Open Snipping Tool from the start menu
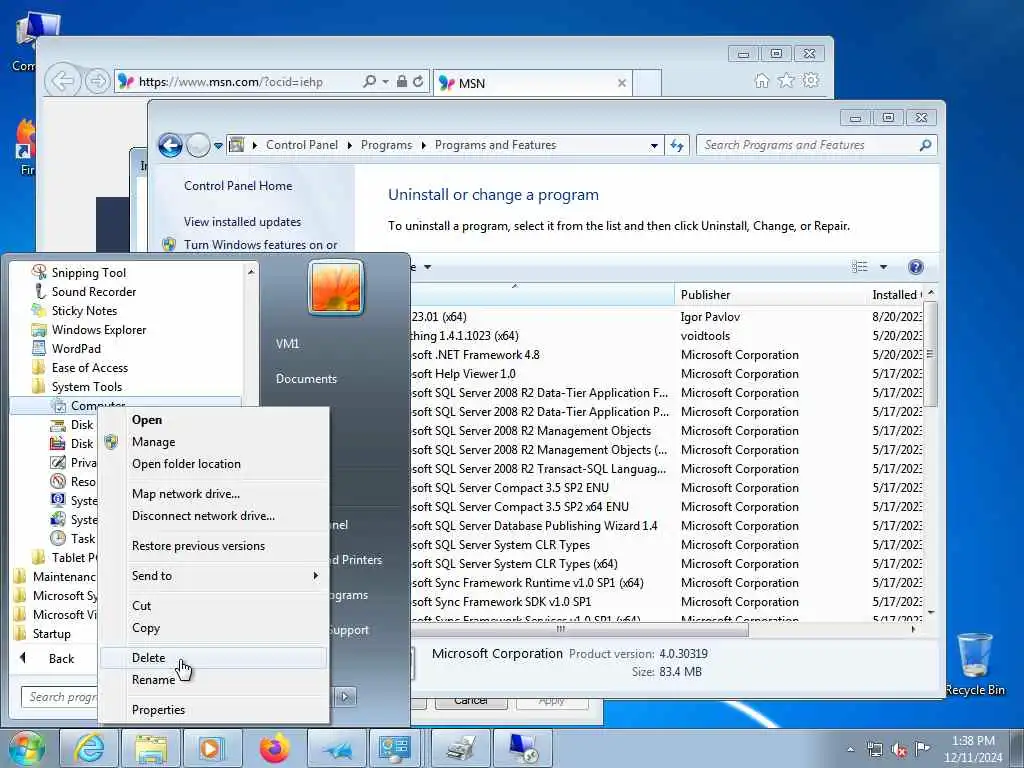 (88, 273)
